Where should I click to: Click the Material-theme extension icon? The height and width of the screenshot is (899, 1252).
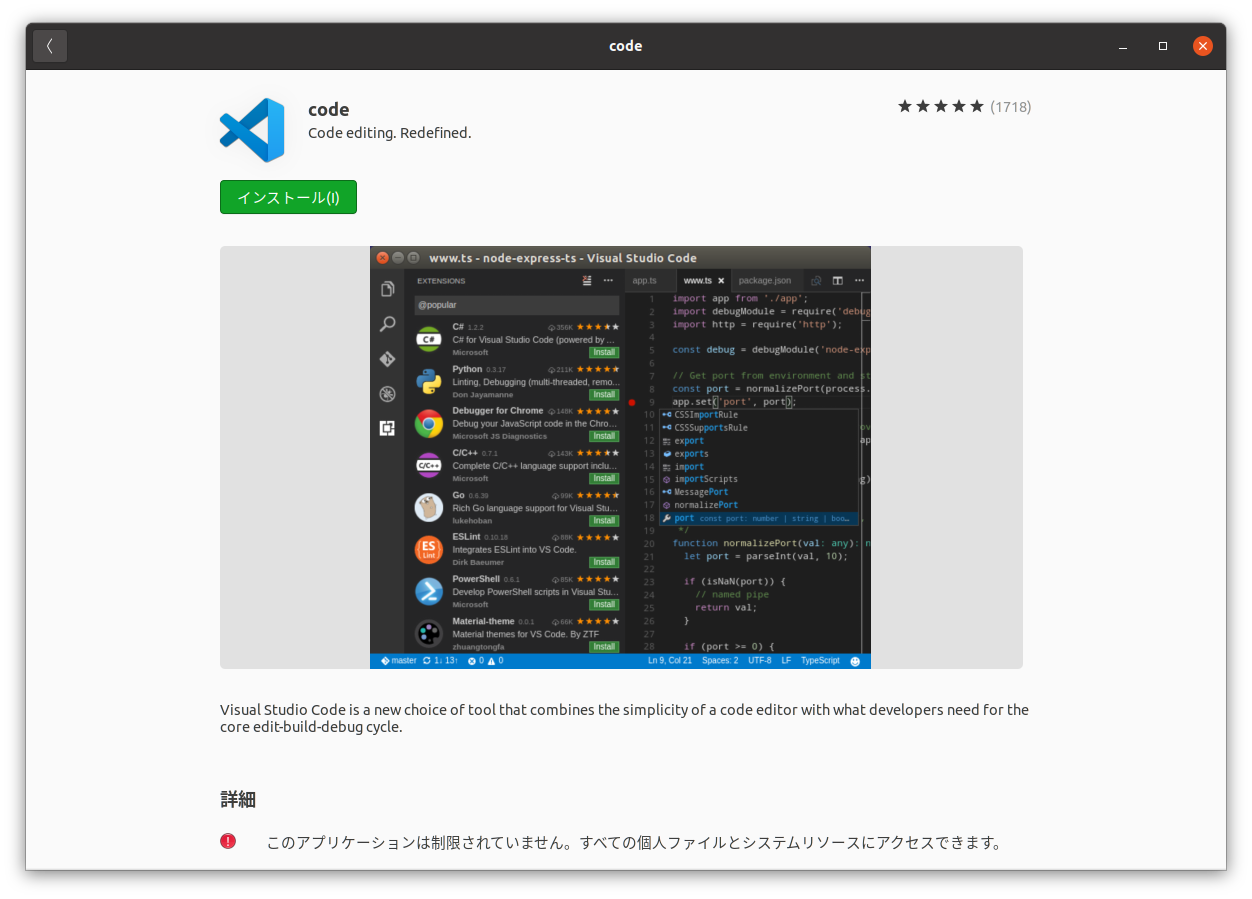click(x=428, y=633)
